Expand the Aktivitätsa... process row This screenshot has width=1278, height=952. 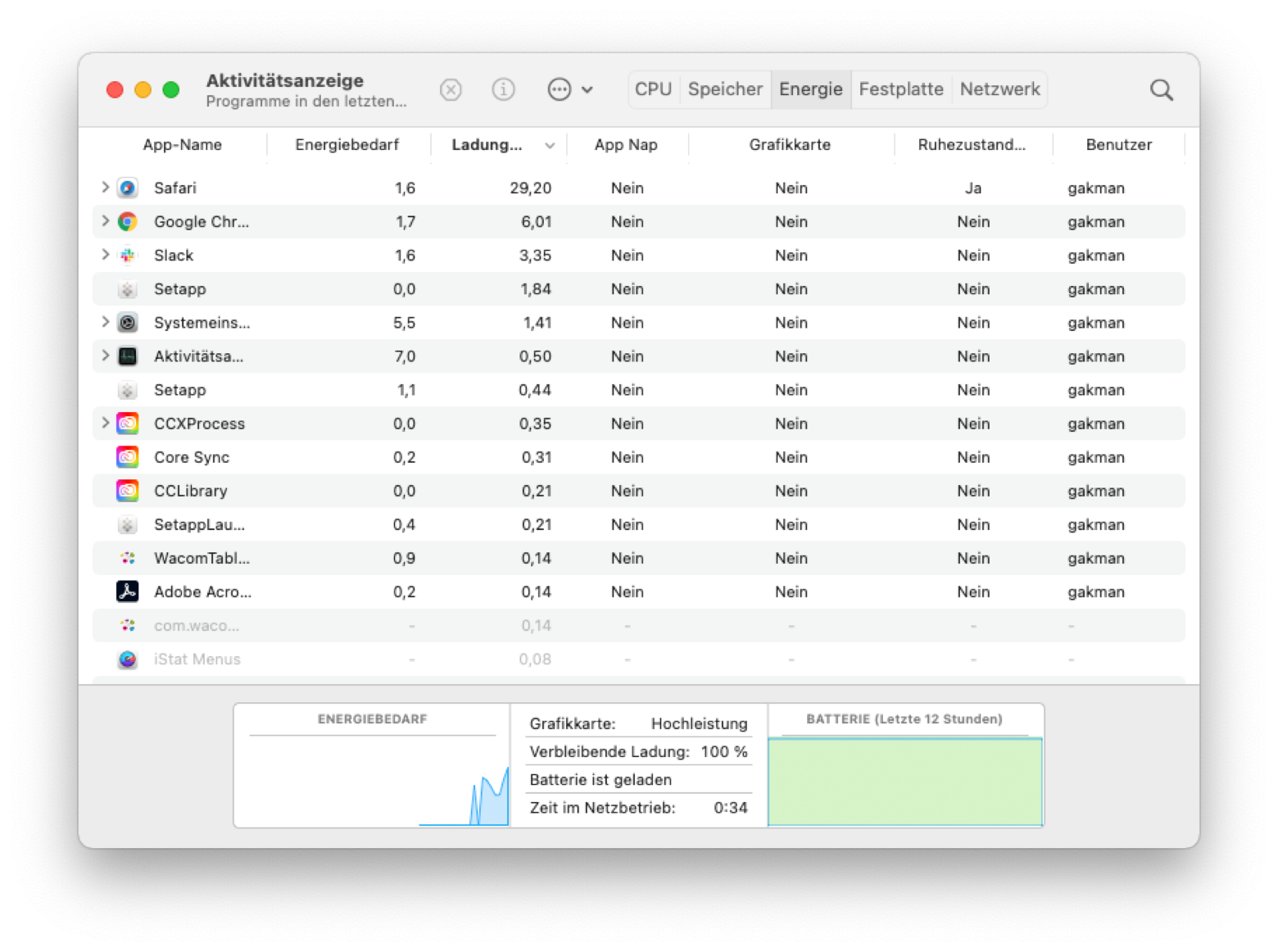pos(105,356)
